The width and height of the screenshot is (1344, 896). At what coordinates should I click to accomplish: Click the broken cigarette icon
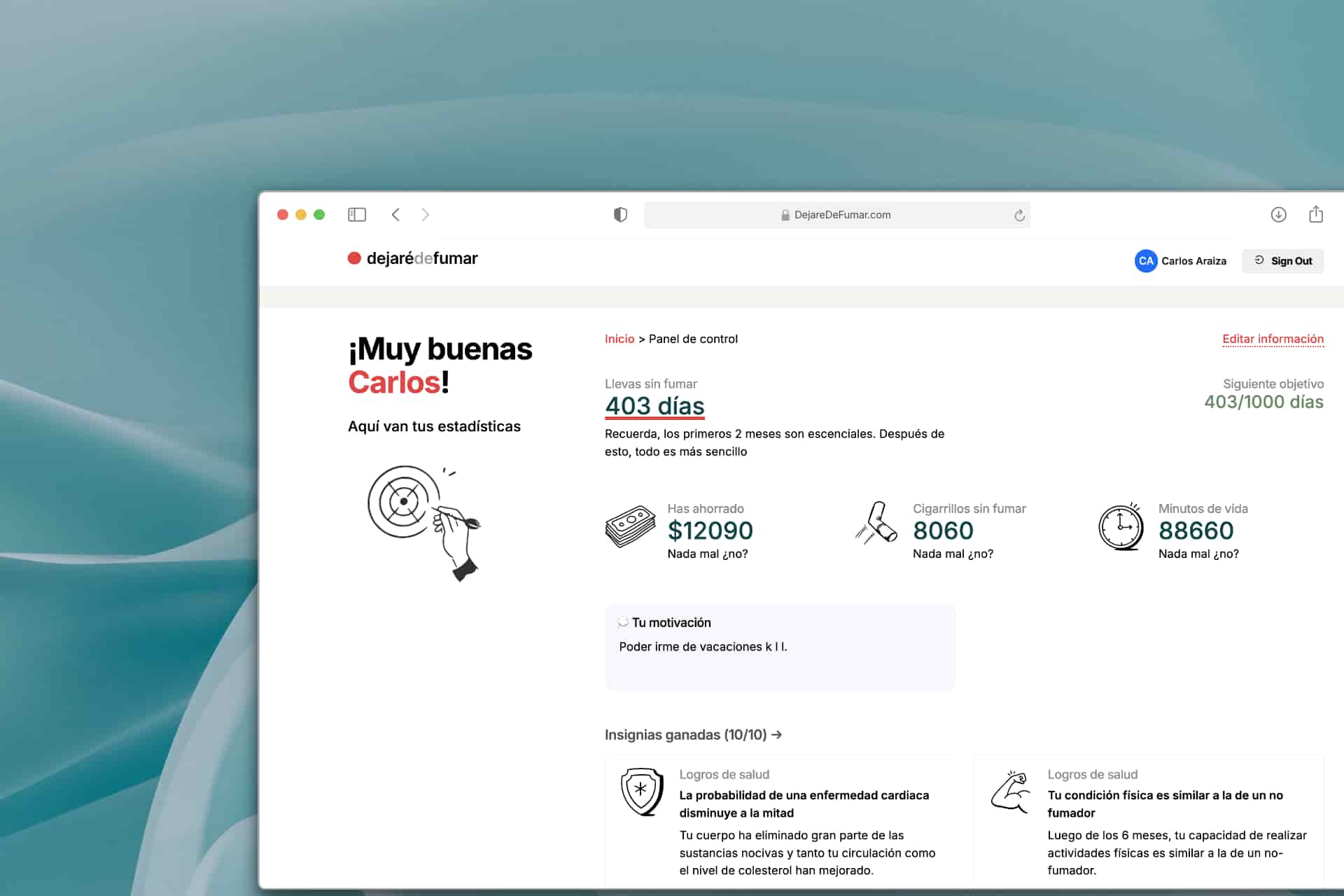pyautogui.click(x=876, y=522)
